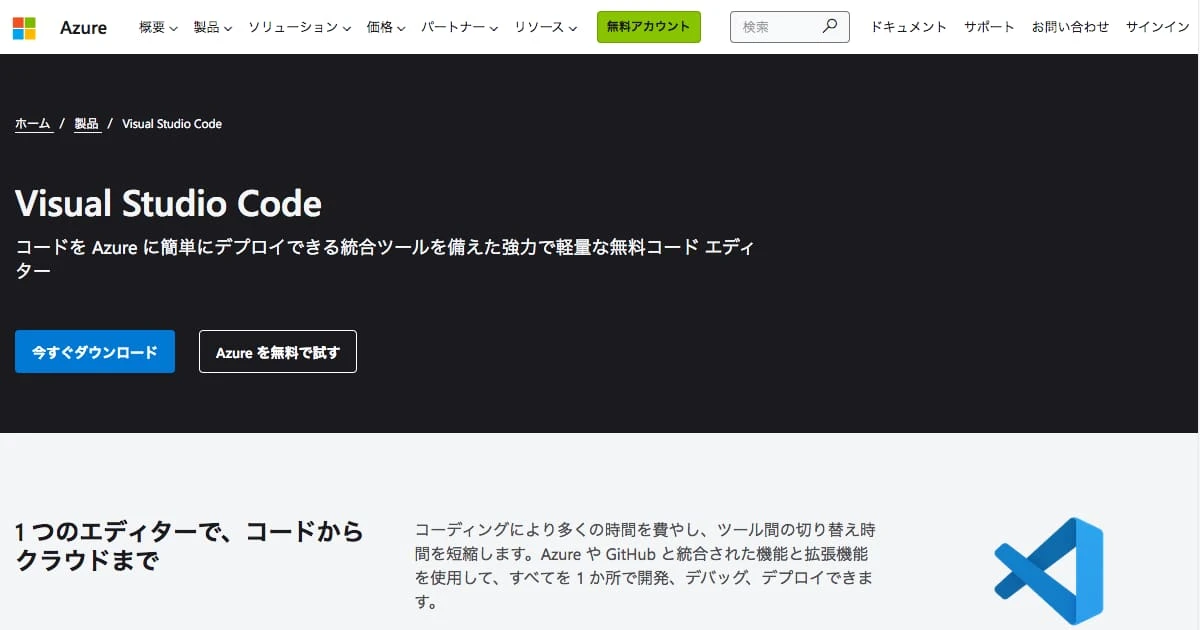Viewport: 1200px width, 630px height.
Task: Open the ドキュメント link
Action: pyautogui.click(x=908, y=27)
